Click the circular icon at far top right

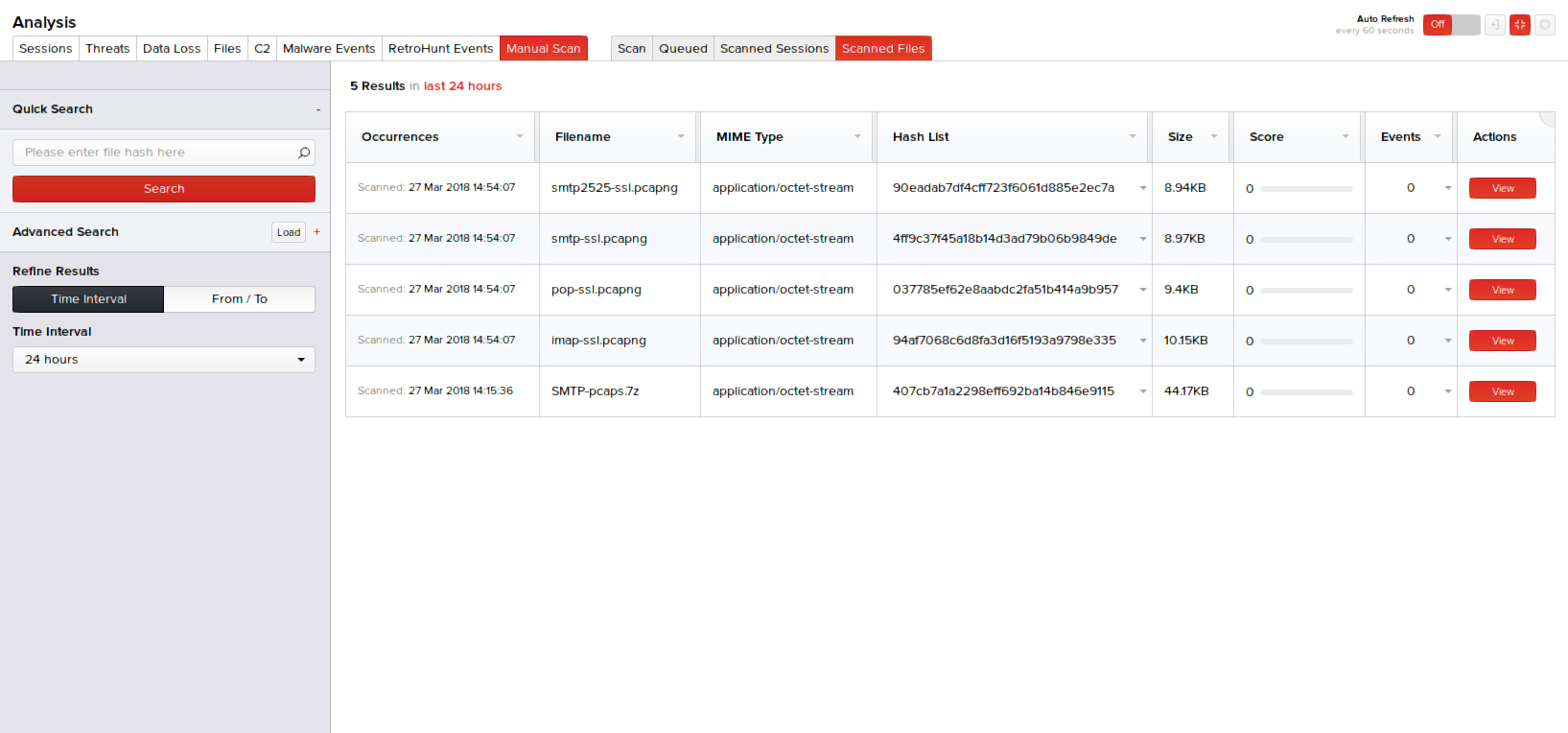(1544, 25)
